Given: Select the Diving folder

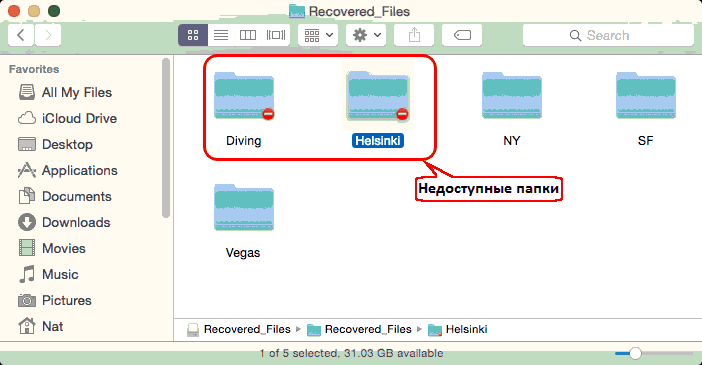Looking at the screenshot, I should coord(244,107).
